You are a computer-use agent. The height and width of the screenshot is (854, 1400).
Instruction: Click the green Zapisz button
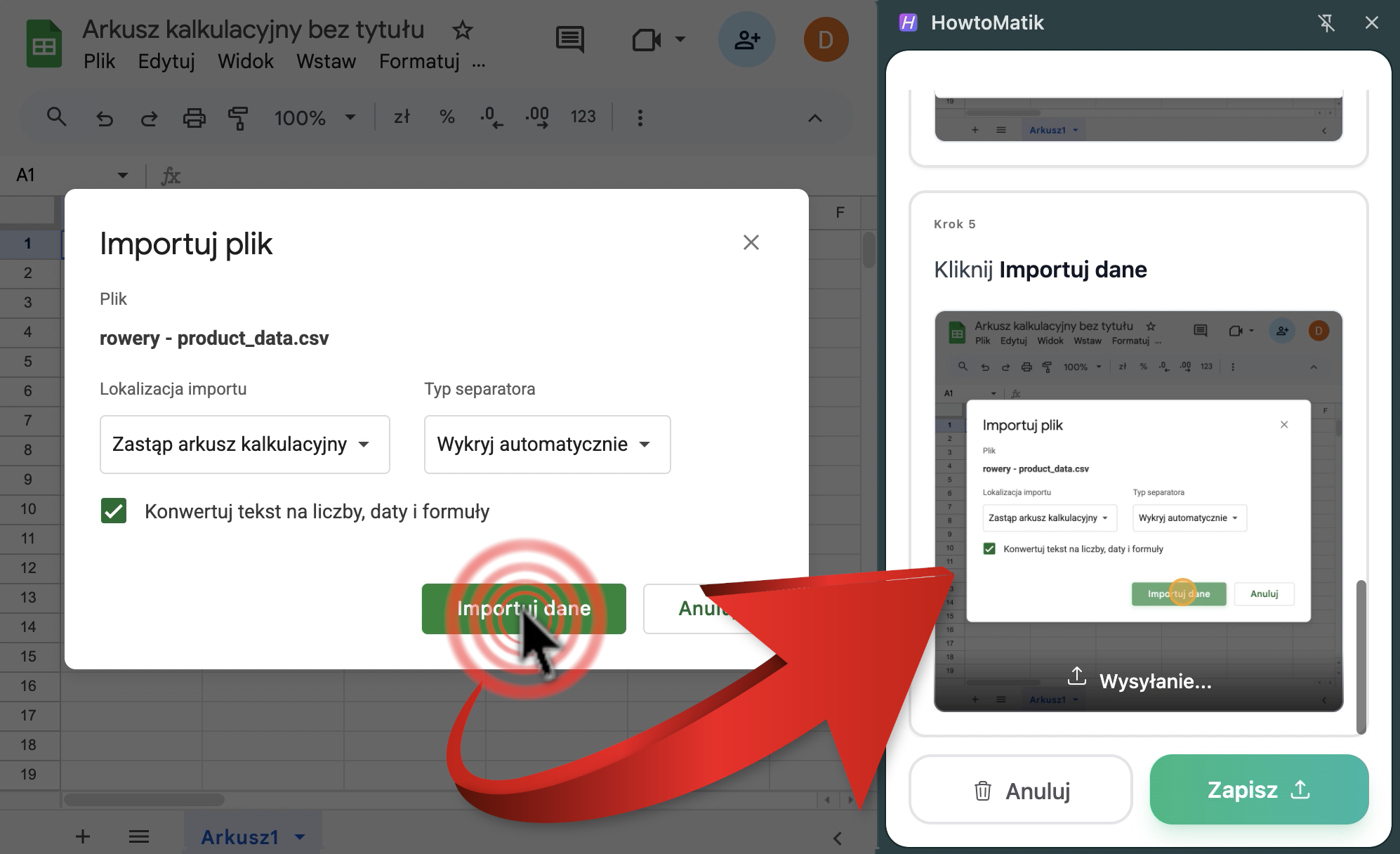coord(1258,789)
